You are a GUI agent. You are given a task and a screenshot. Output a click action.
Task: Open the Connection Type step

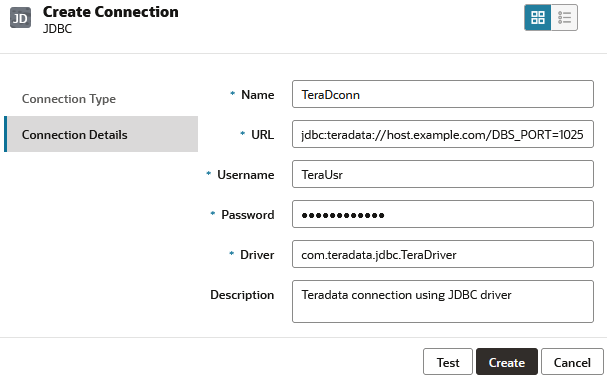69,99
